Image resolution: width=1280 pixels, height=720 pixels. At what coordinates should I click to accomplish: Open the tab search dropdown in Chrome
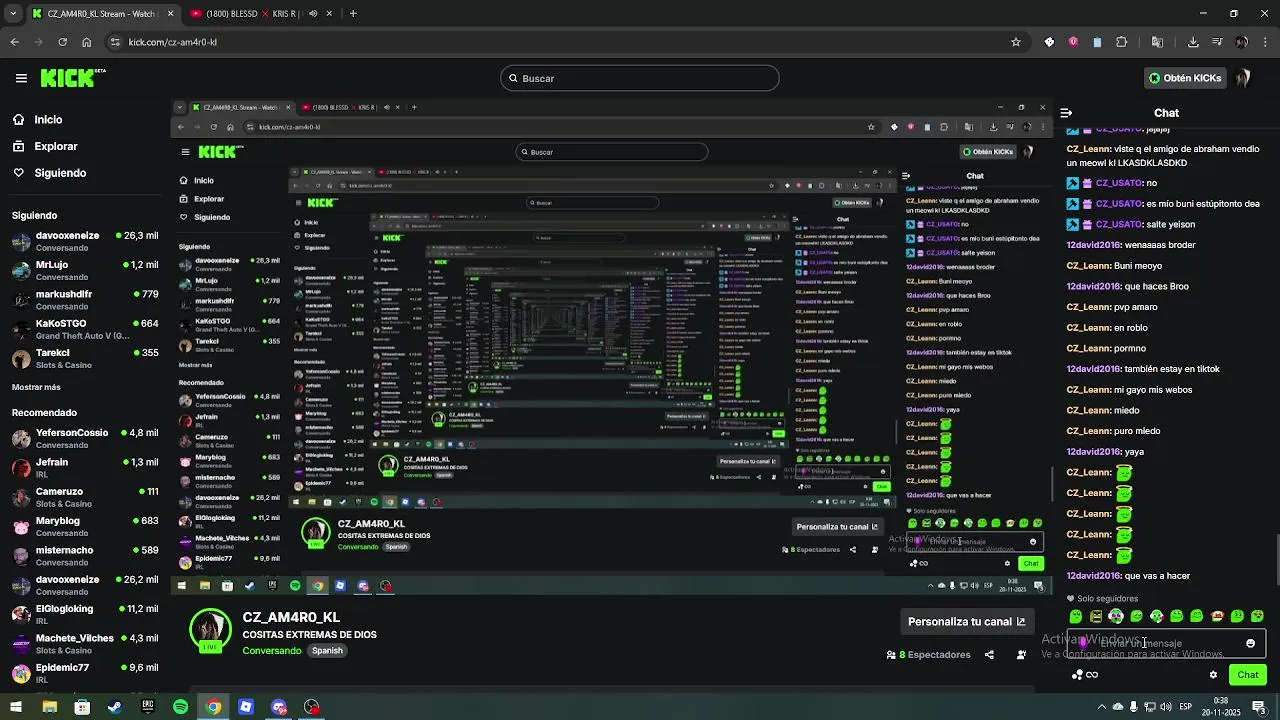[13, 14]
